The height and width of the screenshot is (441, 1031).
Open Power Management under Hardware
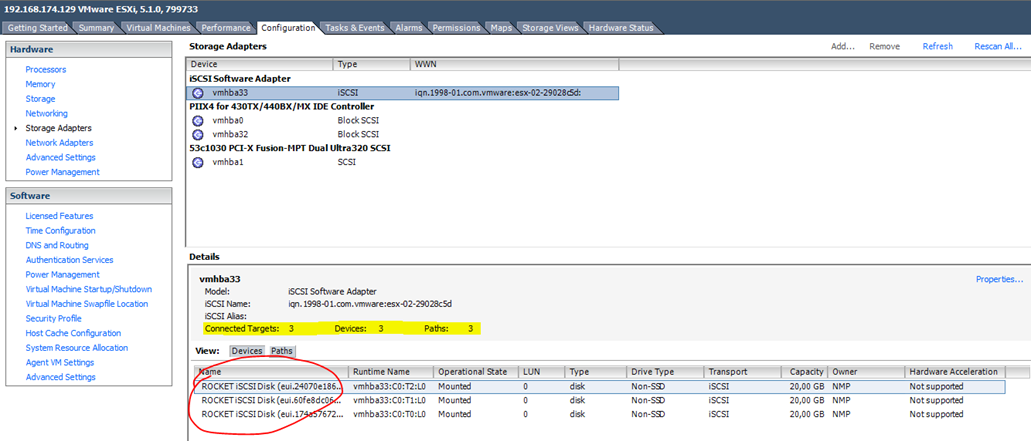62,172
